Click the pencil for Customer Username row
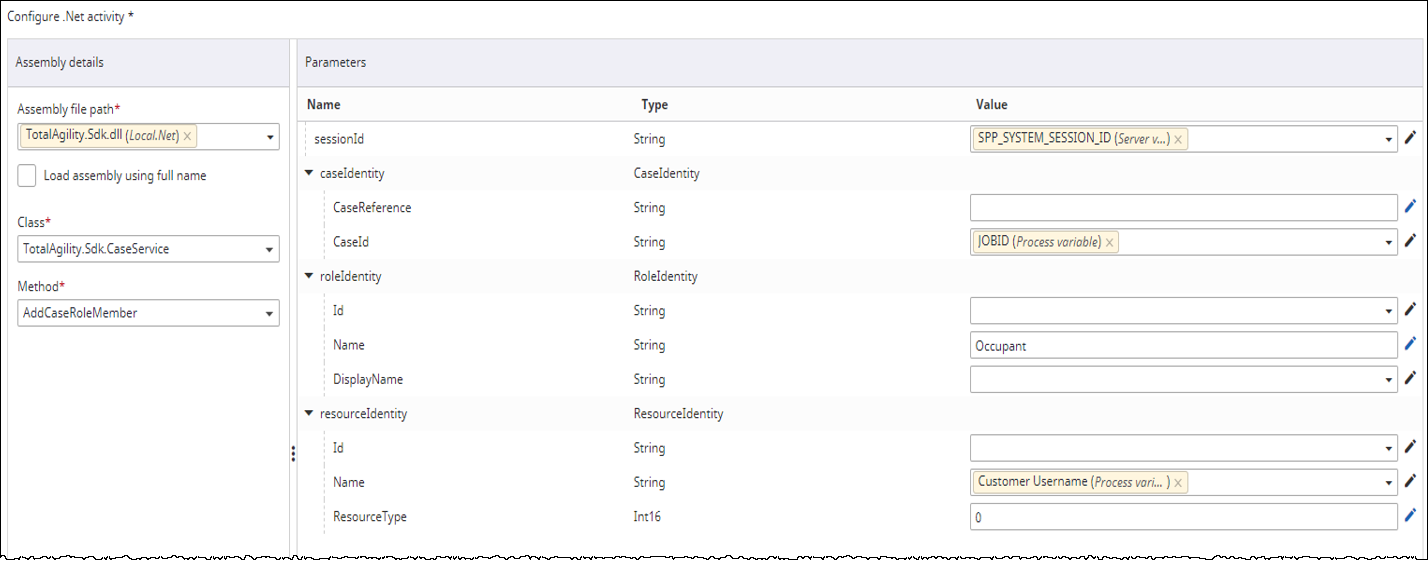 1411,482
